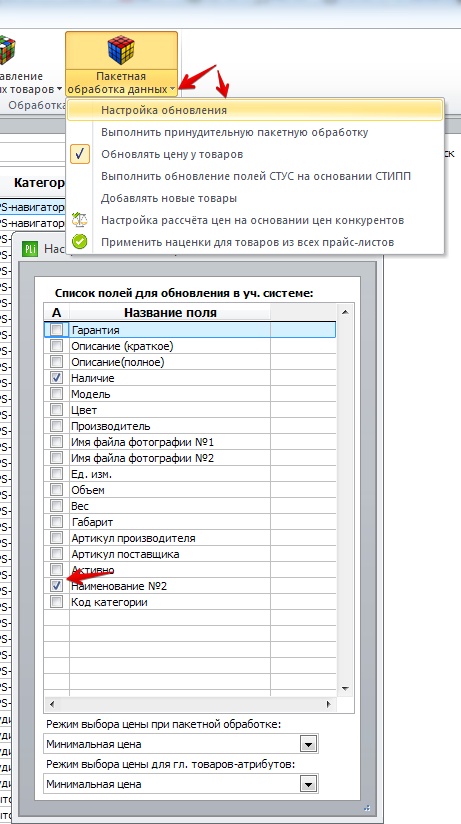Click the green PLi window icon
This screenshot has height=824, width=461.
pyautogui.click(x=30, y=249)
